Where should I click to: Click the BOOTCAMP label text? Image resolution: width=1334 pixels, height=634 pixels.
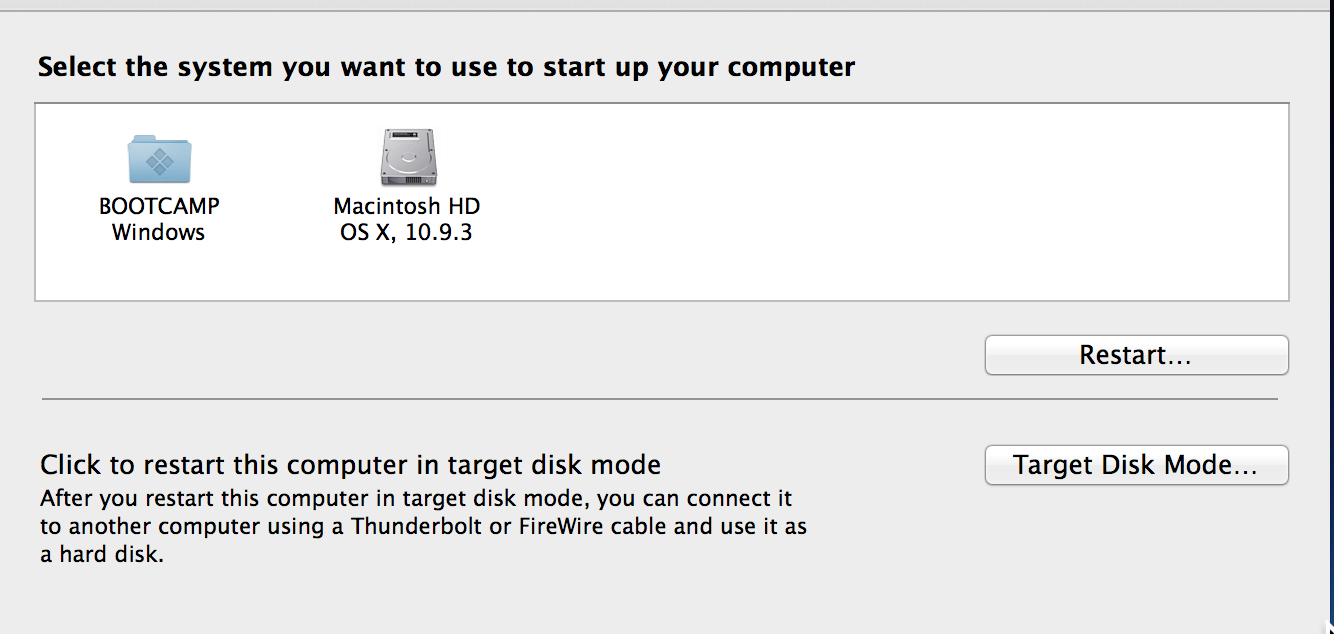159,207
